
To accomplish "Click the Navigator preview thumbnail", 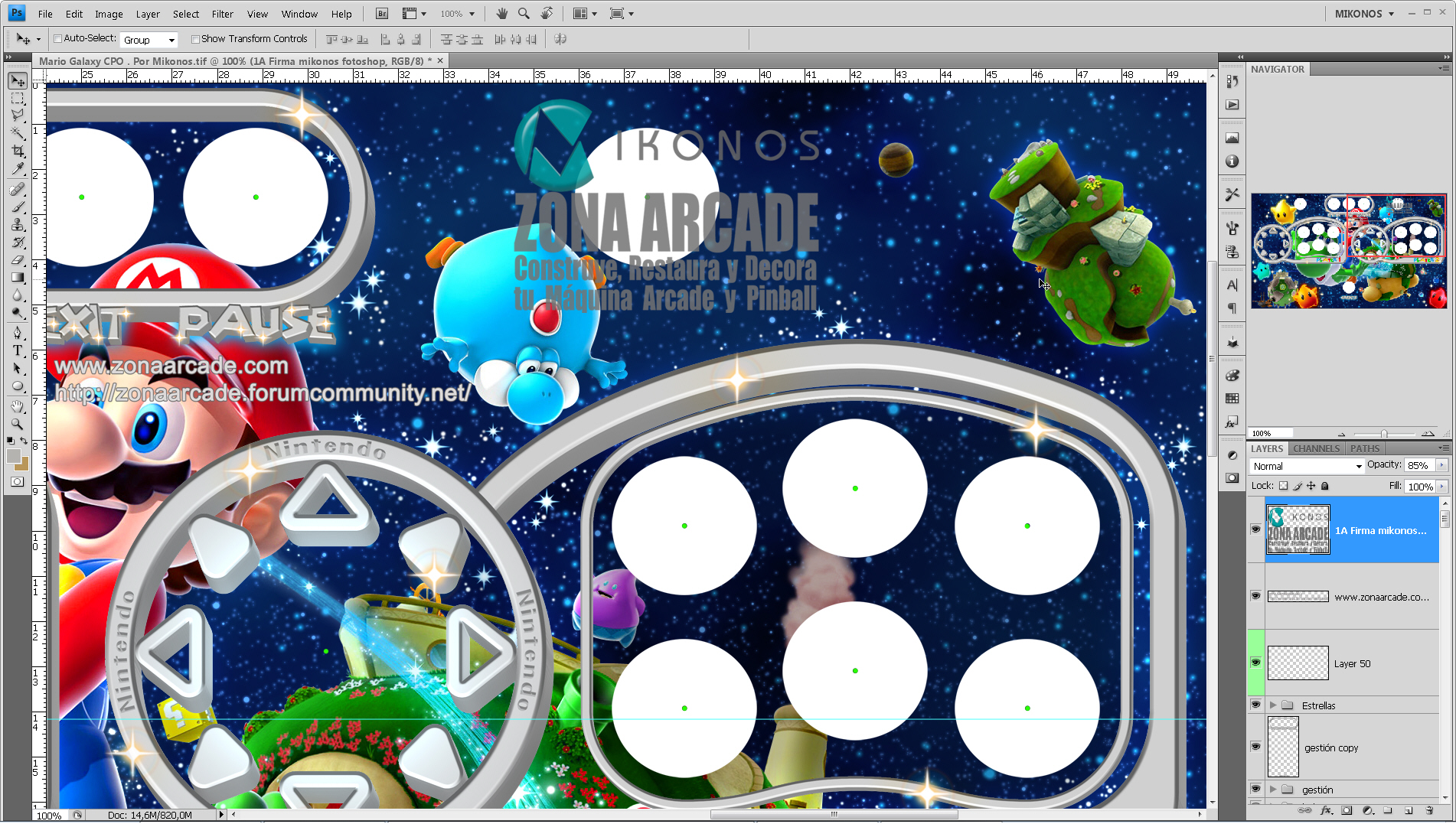I will pyautogui.click(x=1349, y=251).
